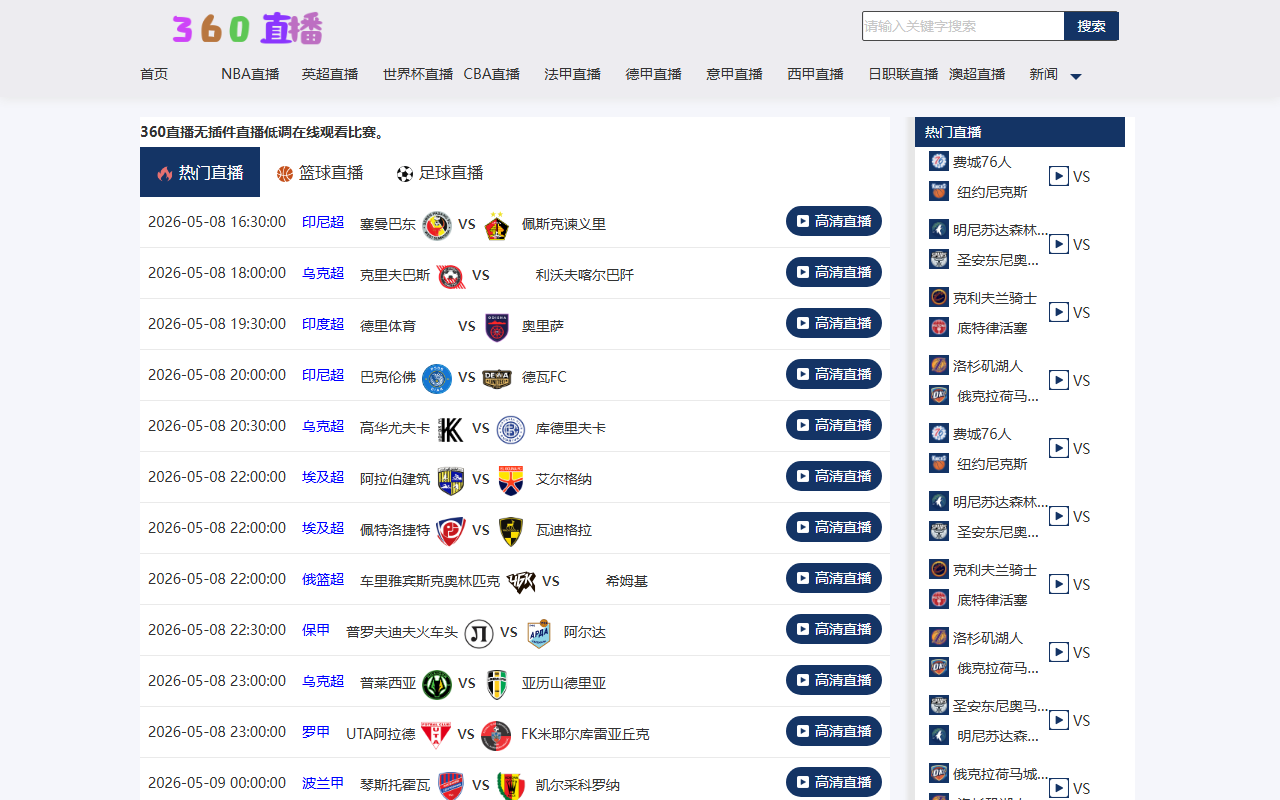Open 保甲 league link
This screenshot has height=800, width=1280.
316,630
